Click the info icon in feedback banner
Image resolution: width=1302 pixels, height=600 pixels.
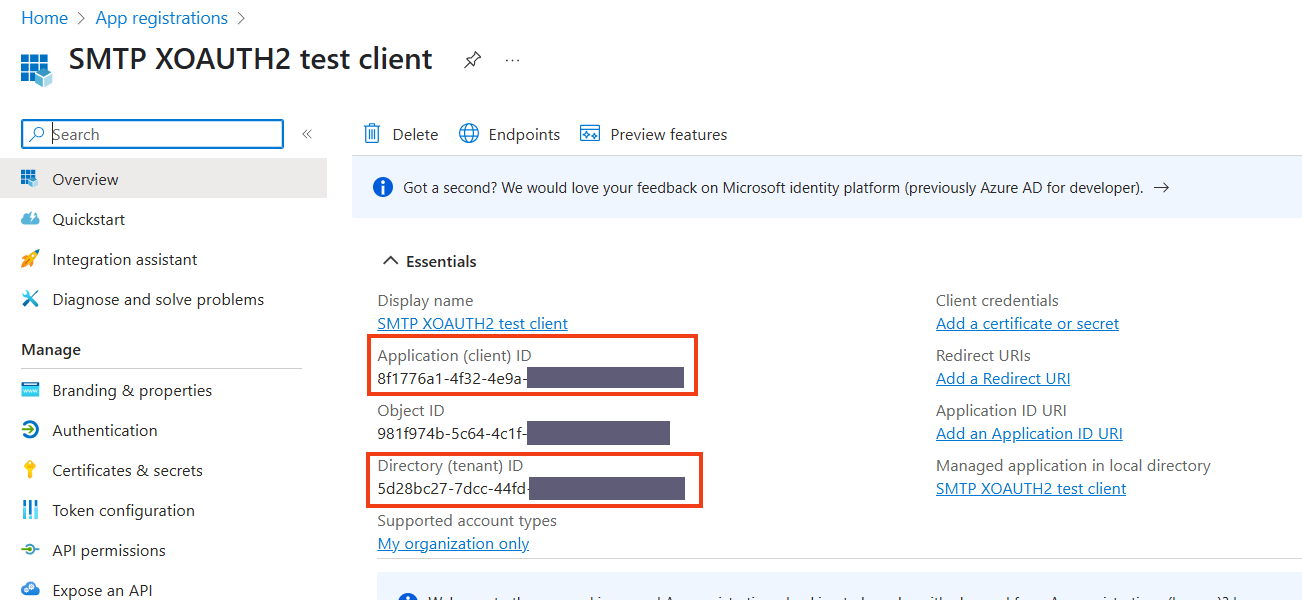tap(382, 187)
